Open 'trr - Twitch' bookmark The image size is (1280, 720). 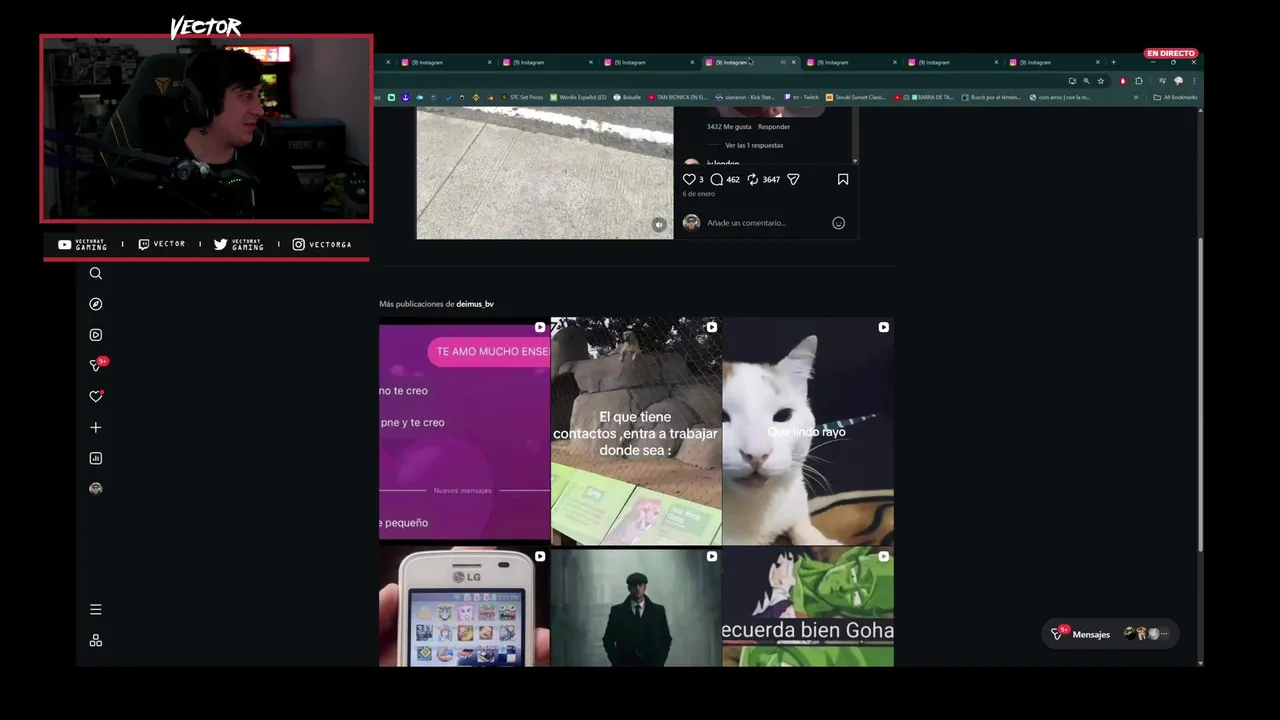pos(802,97)
